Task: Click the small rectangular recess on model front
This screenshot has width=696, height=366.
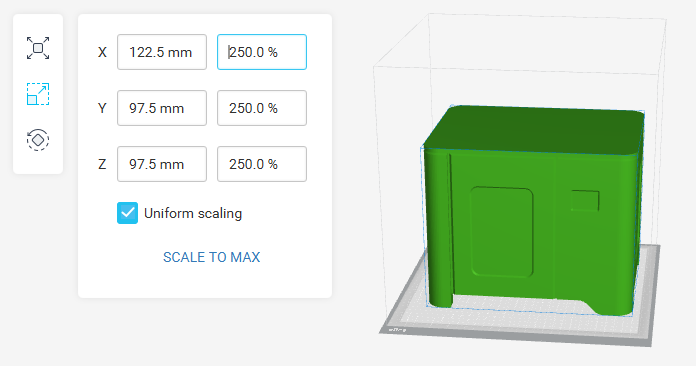Action: (585, 201)
